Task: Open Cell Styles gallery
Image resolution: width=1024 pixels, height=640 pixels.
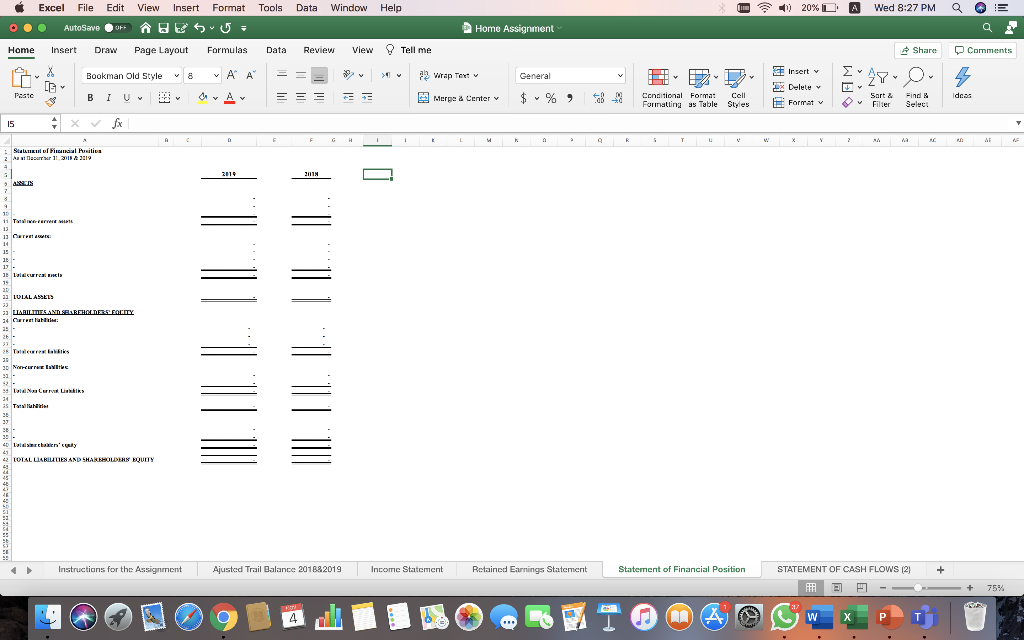Action: (739, 88)
